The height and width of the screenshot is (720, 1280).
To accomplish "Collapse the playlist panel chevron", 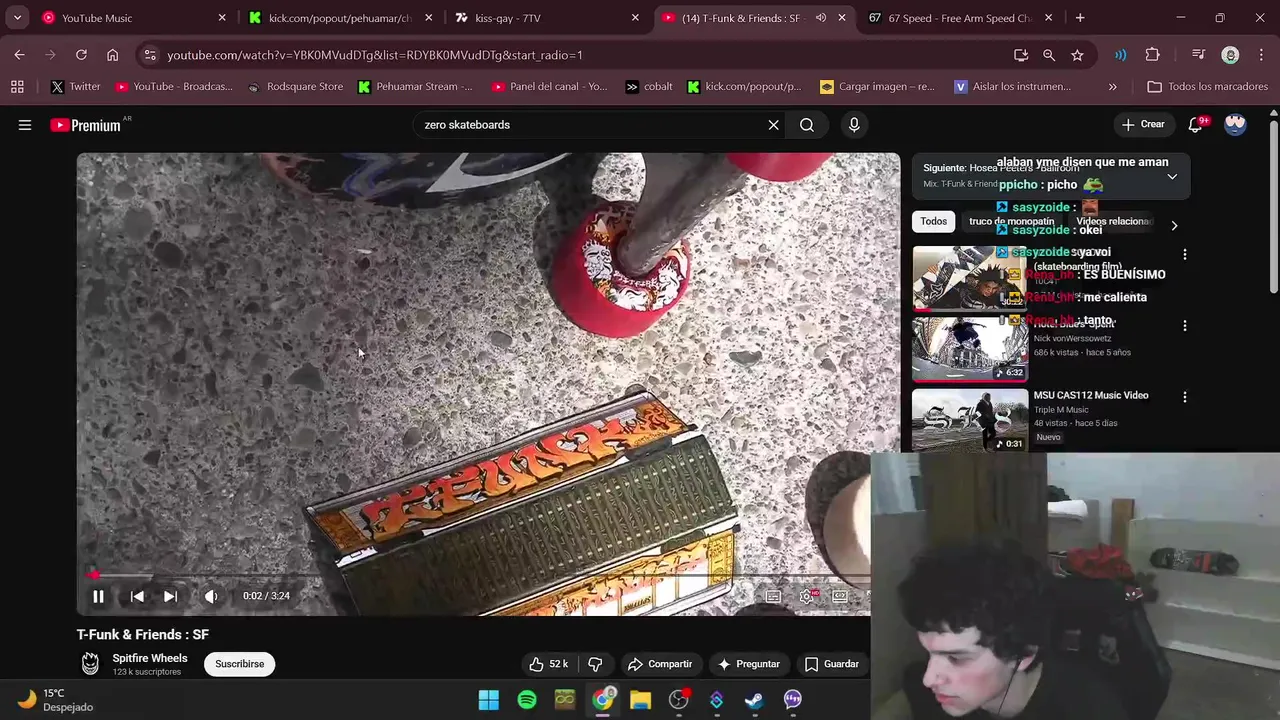I will pos(1172,177).
